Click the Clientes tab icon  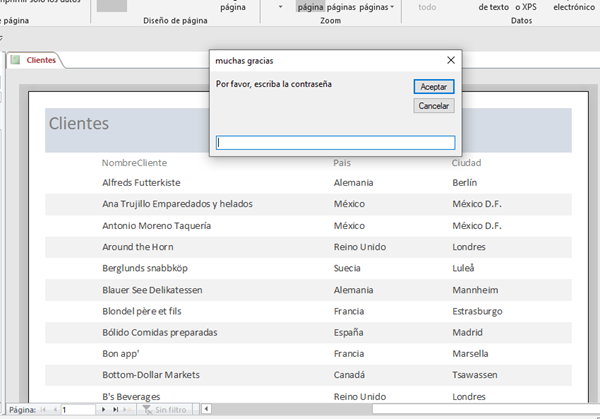tap(15, 60)
